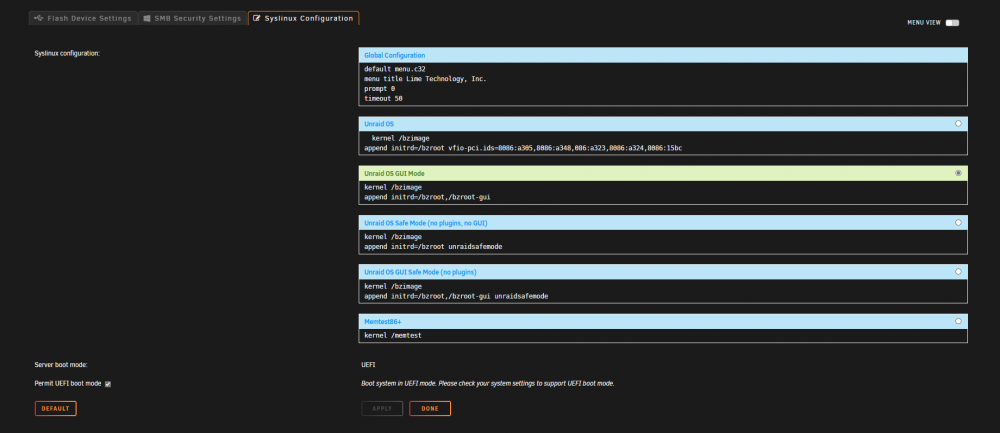Click the 'Unraid OS' section header
1000x433 pixels.
(x=663, y=124)
